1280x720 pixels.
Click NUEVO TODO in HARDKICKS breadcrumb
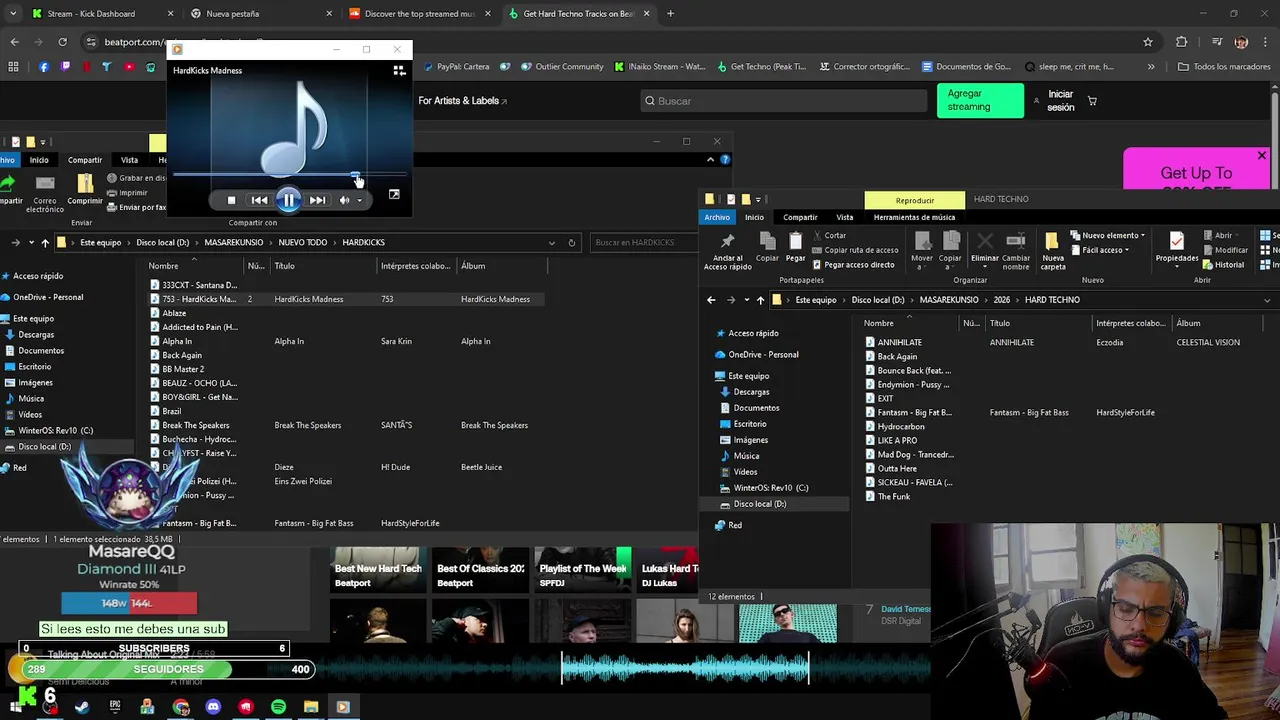click(302, 242)
